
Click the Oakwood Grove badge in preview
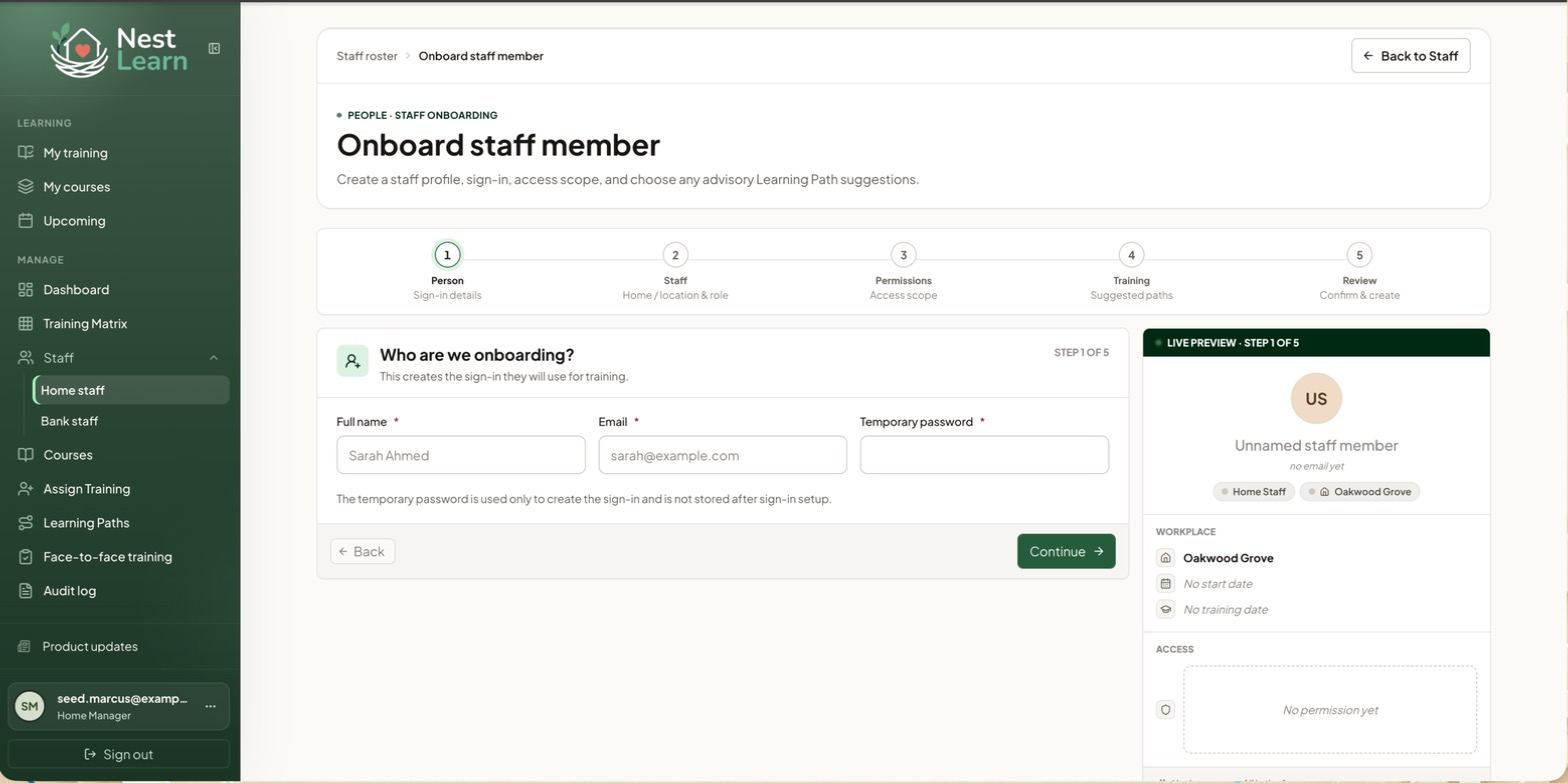click(1360, 492)
